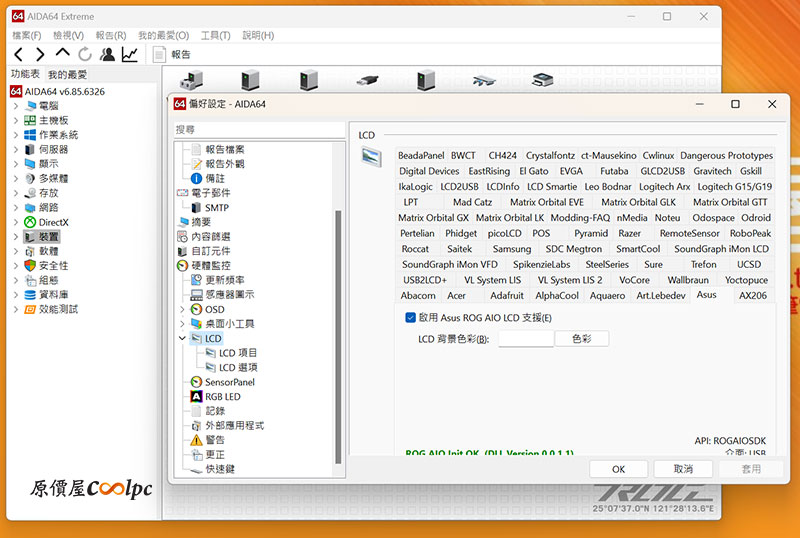
Task: Expand OSD in preferences tree
Action: [x=183, y=309]
